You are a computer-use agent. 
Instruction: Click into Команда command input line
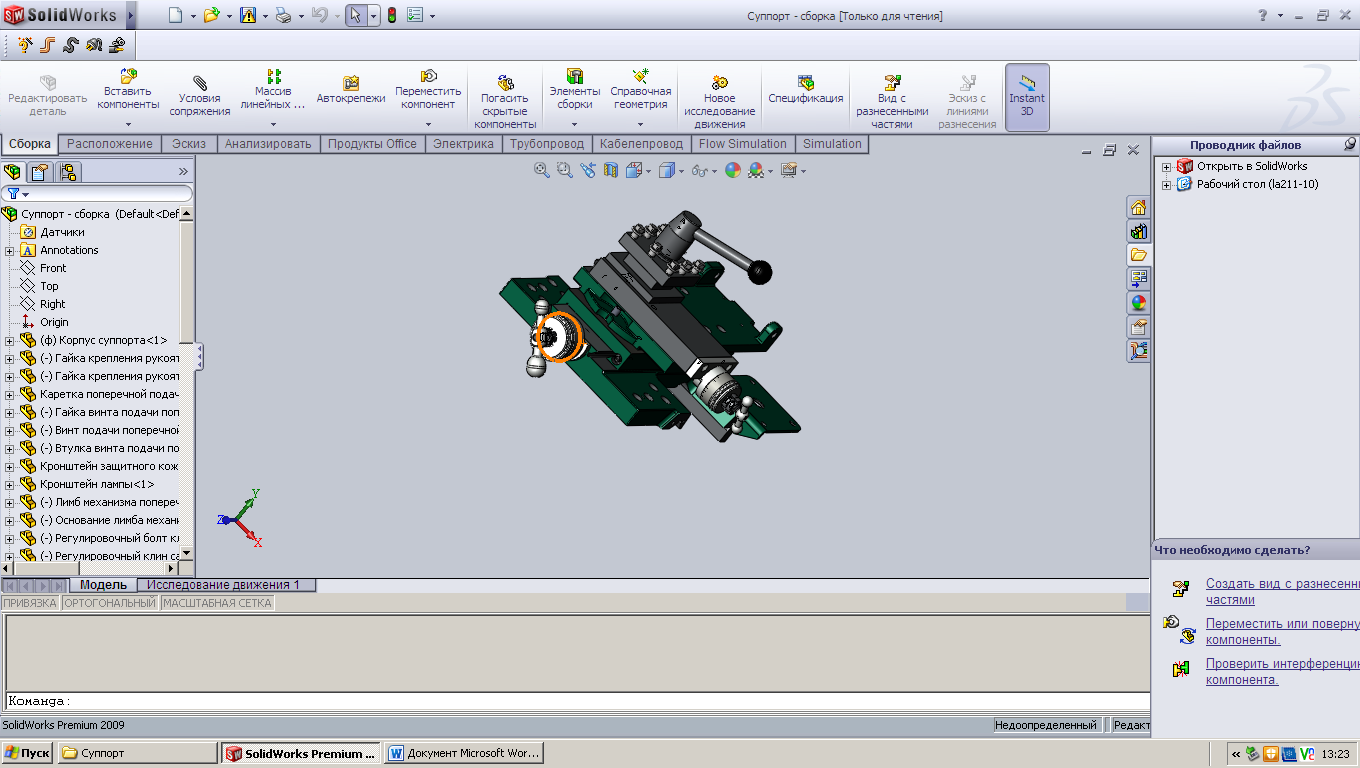[578, 702]
